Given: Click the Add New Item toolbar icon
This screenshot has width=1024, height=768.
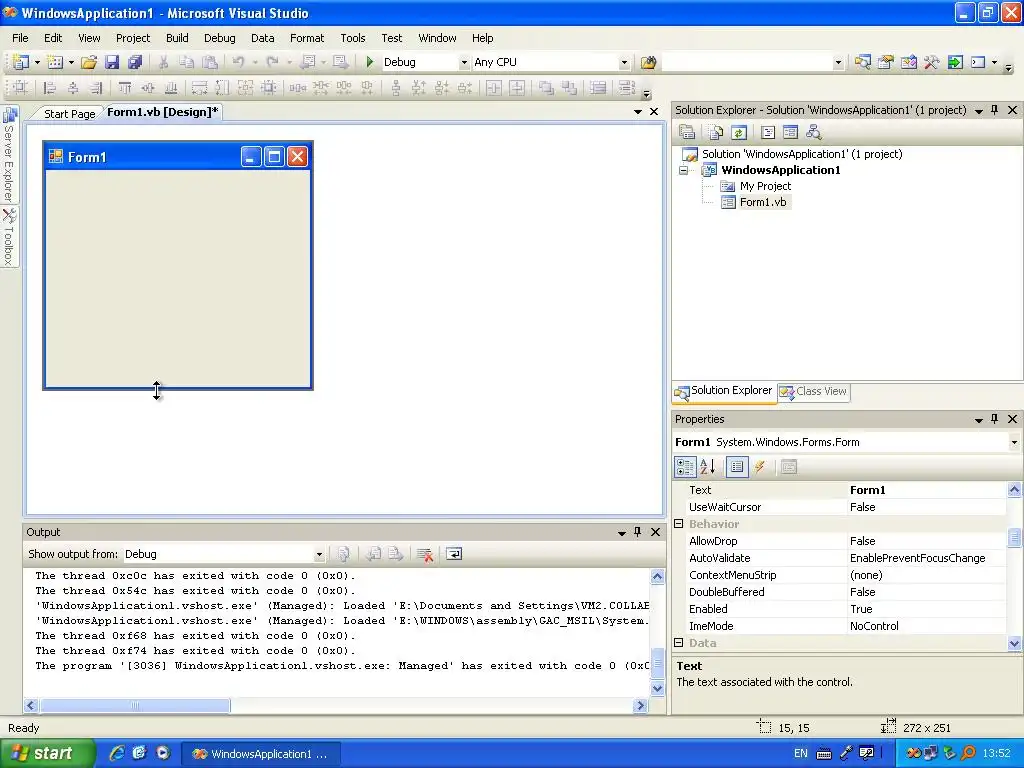Looking at the screenshot, I should coord(55,62).
